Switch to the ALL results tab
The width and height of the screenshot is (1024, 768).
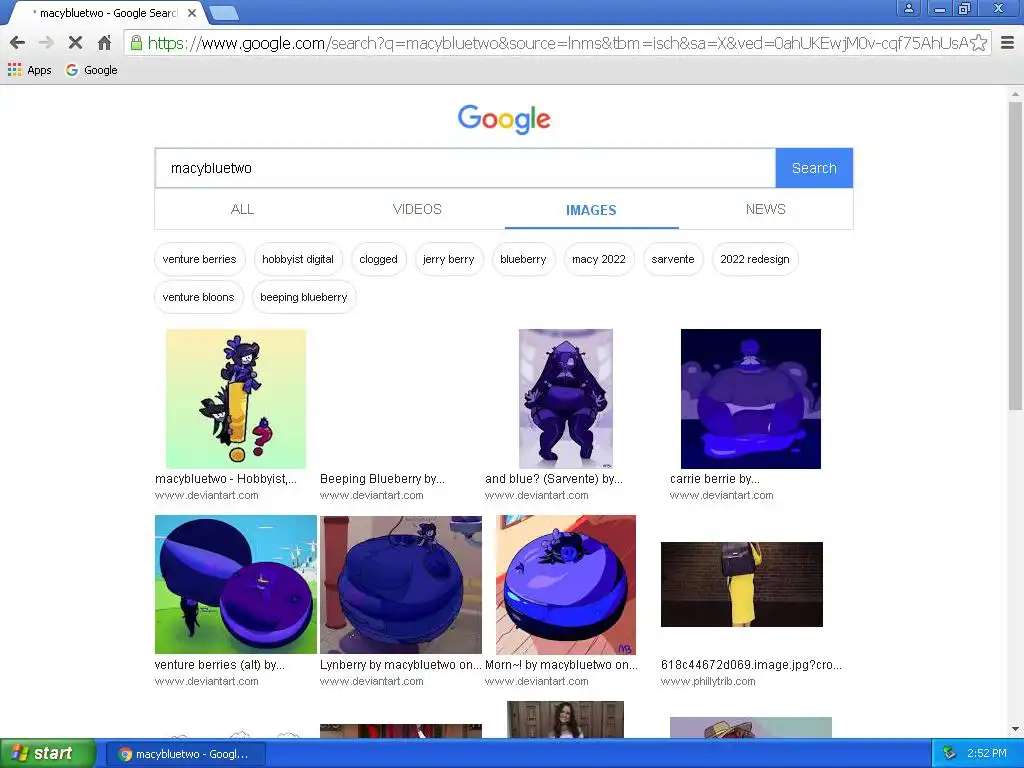pos(242,209)
